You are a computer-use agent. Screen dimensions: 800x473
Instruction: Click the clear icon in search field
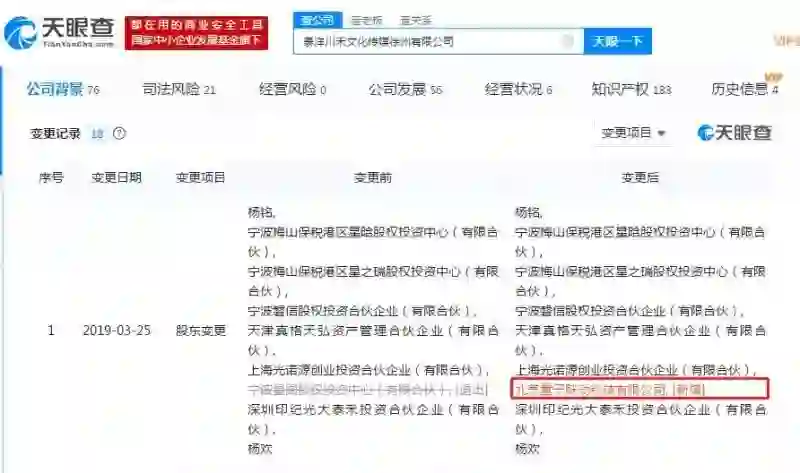567,41
